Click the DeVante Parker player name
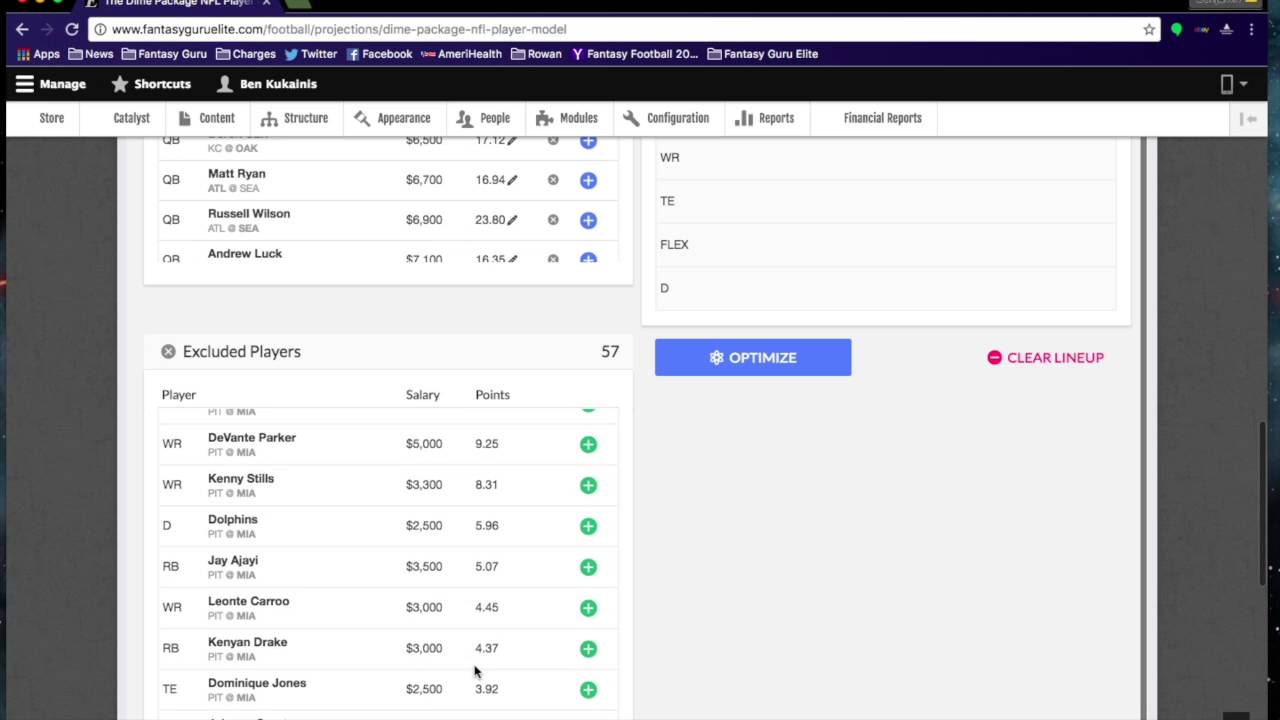Image resolution: width=1280 pixels, height=720 pixels. click(252, 438)
